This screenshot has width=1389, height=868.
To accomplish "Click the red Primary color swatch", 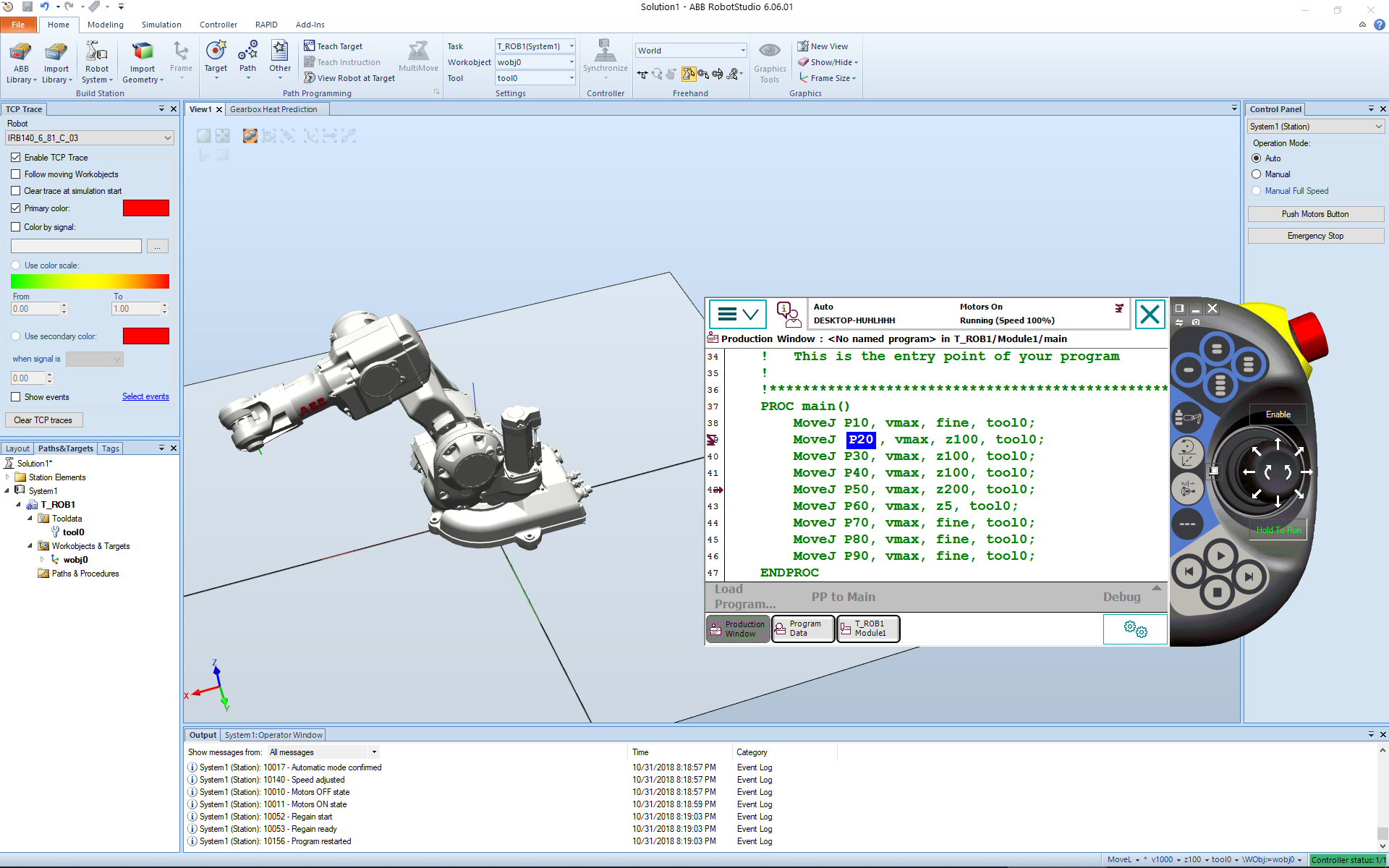I will click(145, 208).
